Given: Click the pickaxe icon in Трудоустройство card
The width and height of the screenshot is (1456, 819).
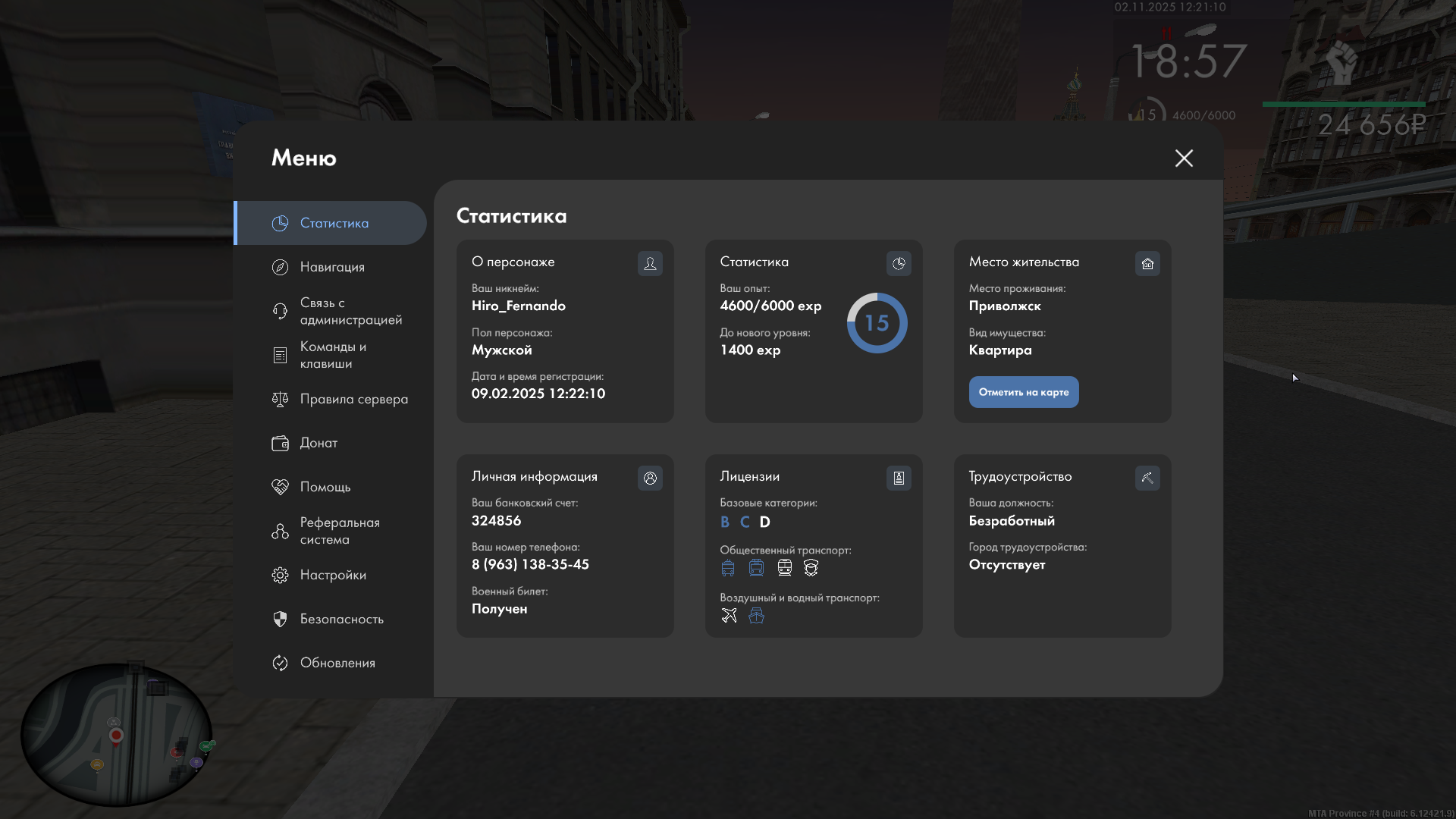Looking at the screenshot, I should point(1147,478).
